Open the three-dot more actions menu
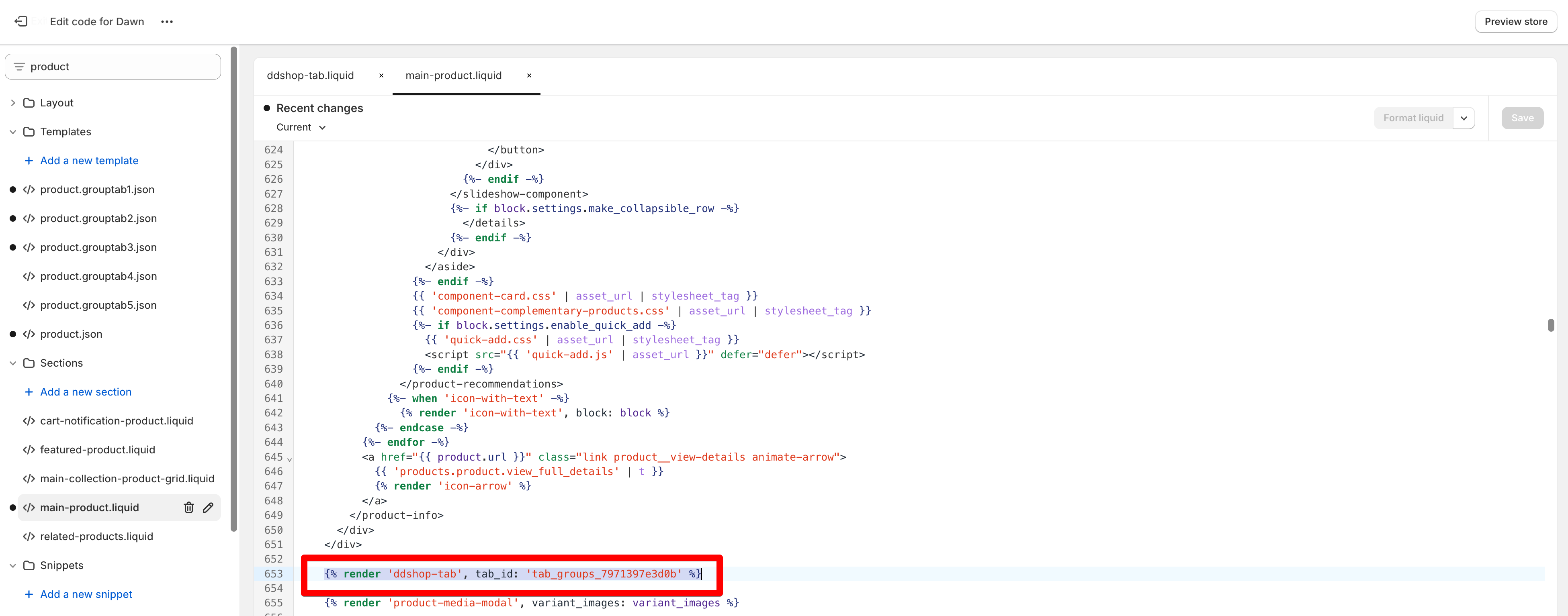The image size is (1568, 616). (x=167, y=22)
